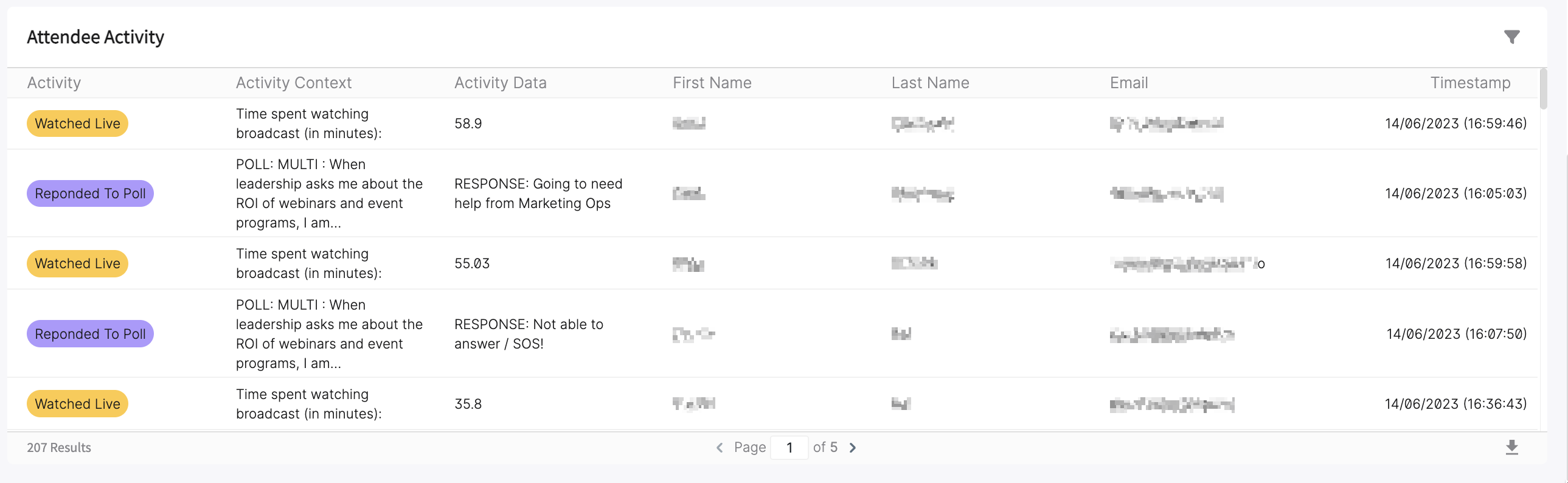Go to the next results page
This screenshot has width=1568, height=483.
pyautogui.click(x=853, y=448)
